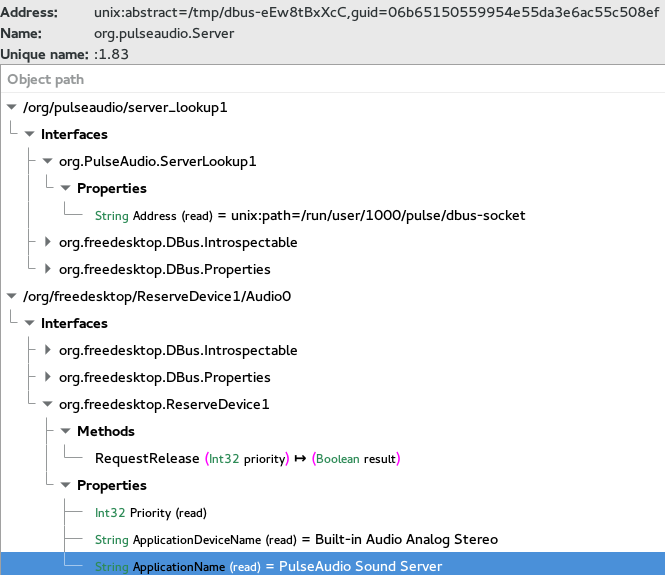Collapse the Methods node
Image resolution: width=665 pixels, height=575 pixels.
[65, 431]
